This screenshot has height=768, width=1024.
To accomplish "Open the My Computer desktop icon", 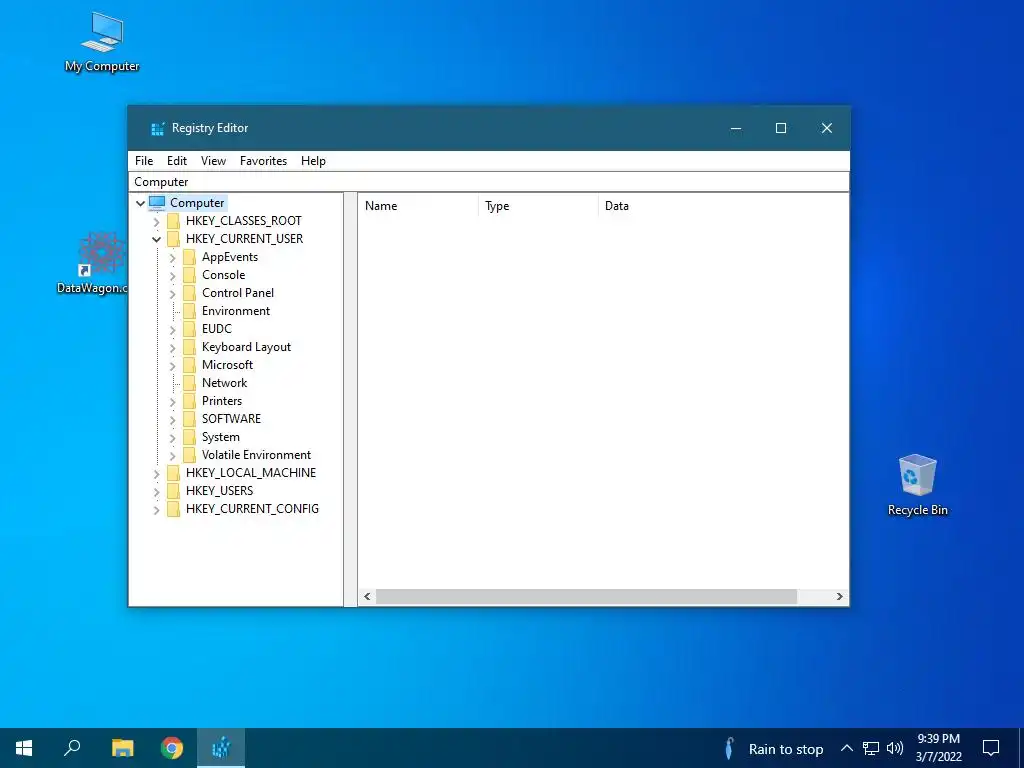I will pyautogui.click(x=102, y=41).
